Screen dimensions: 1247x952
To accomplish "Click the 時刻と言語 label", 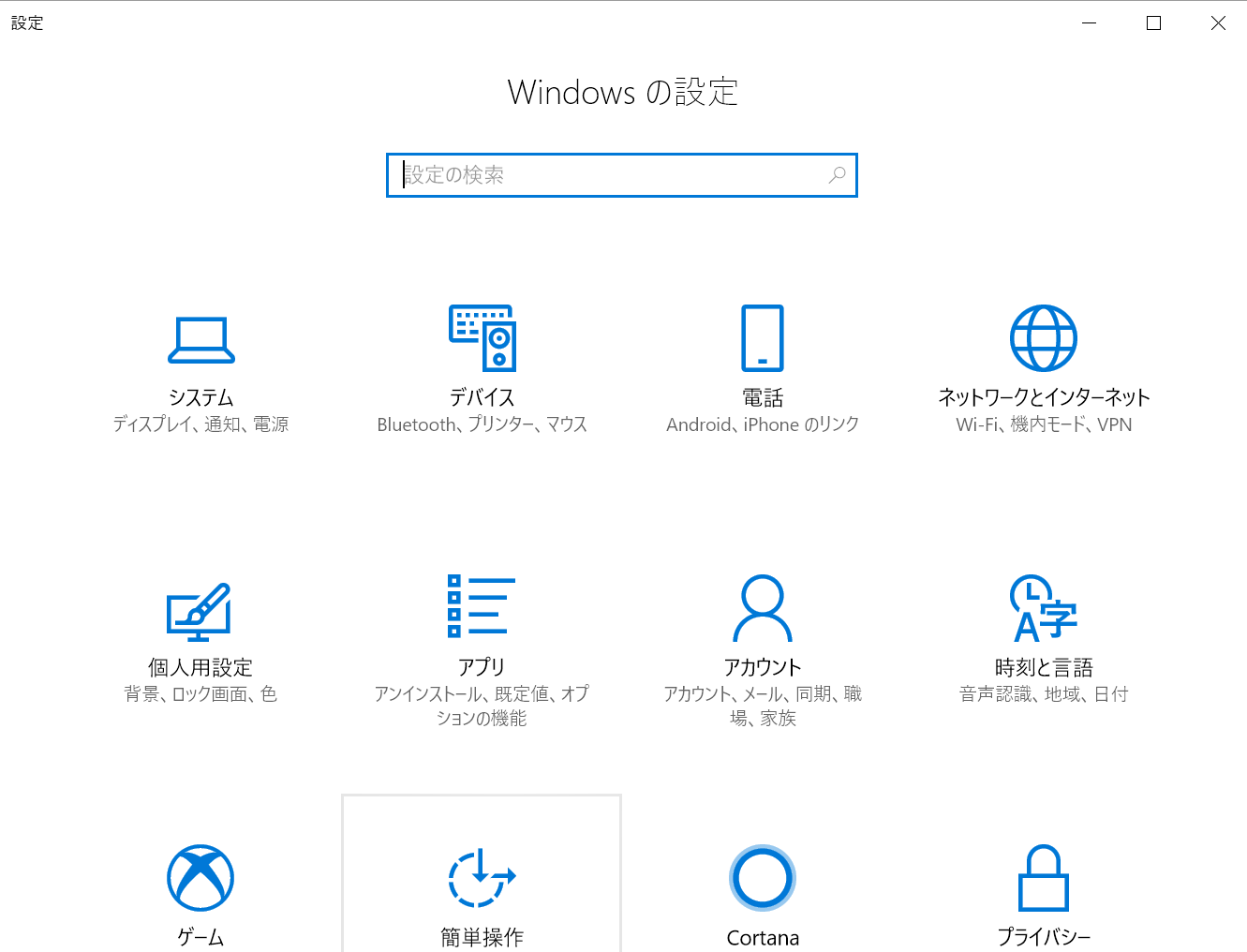I will coord(1044,667).
